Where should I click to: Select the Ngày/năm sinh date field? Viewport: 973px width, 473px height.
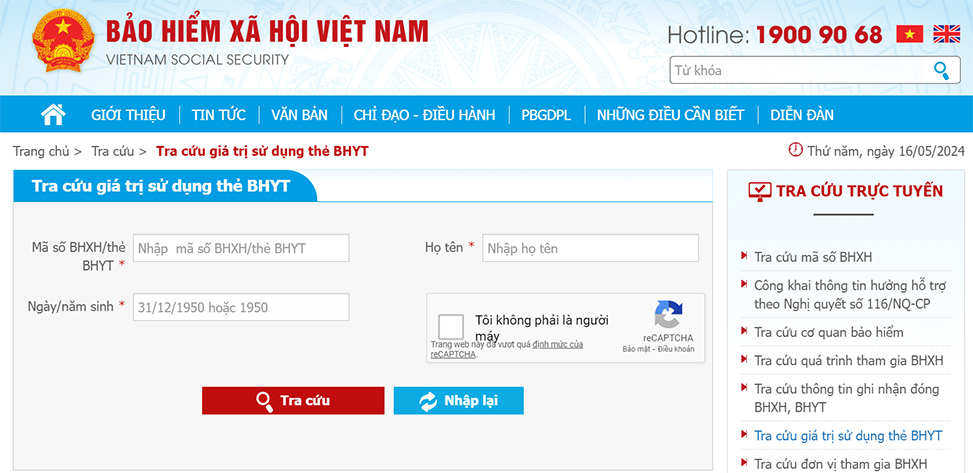241,307
